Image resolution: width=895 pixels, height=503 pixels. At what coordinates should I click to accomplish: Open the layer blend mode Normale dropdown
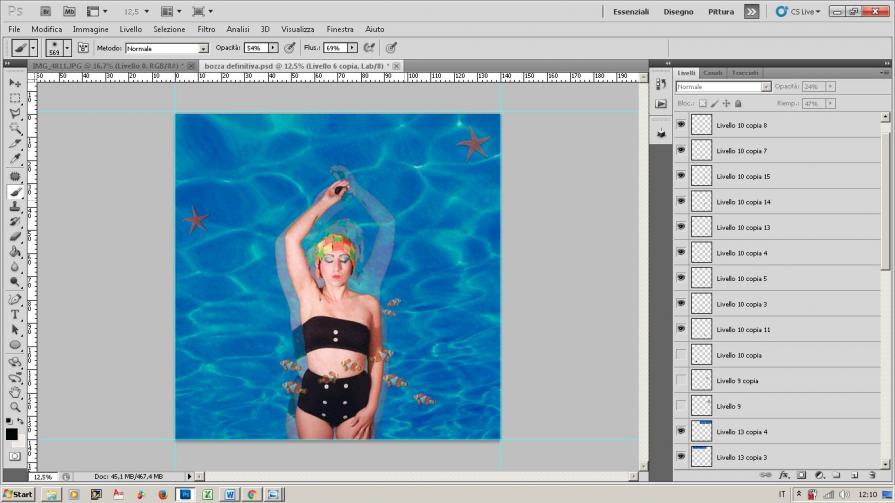pos(766,87)
